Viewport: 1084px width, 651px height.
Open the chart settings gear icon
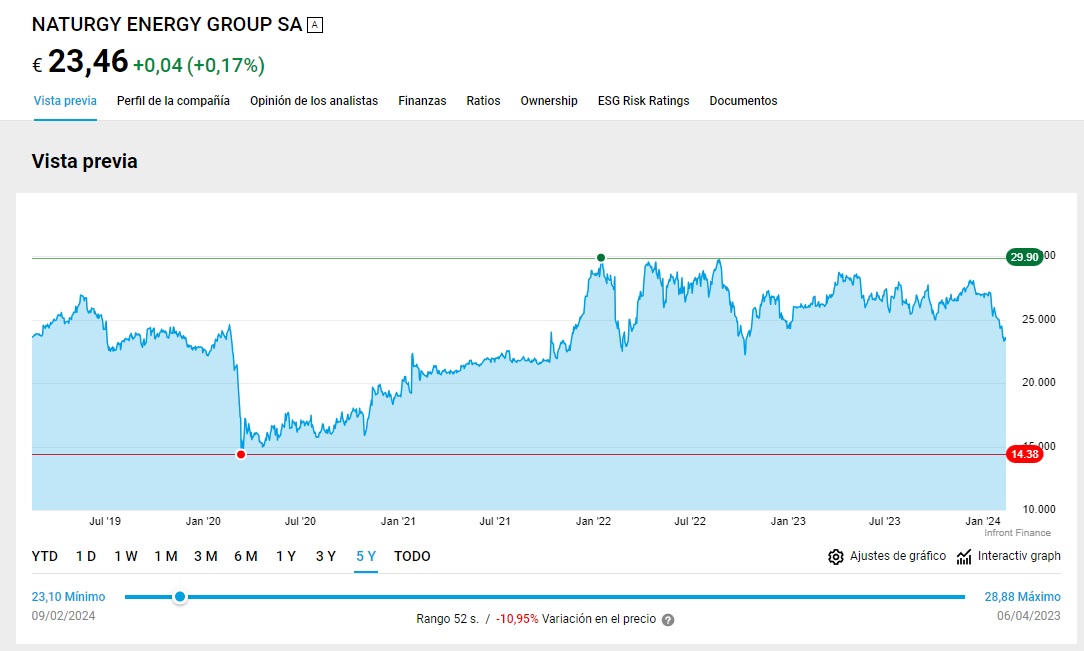836,557
